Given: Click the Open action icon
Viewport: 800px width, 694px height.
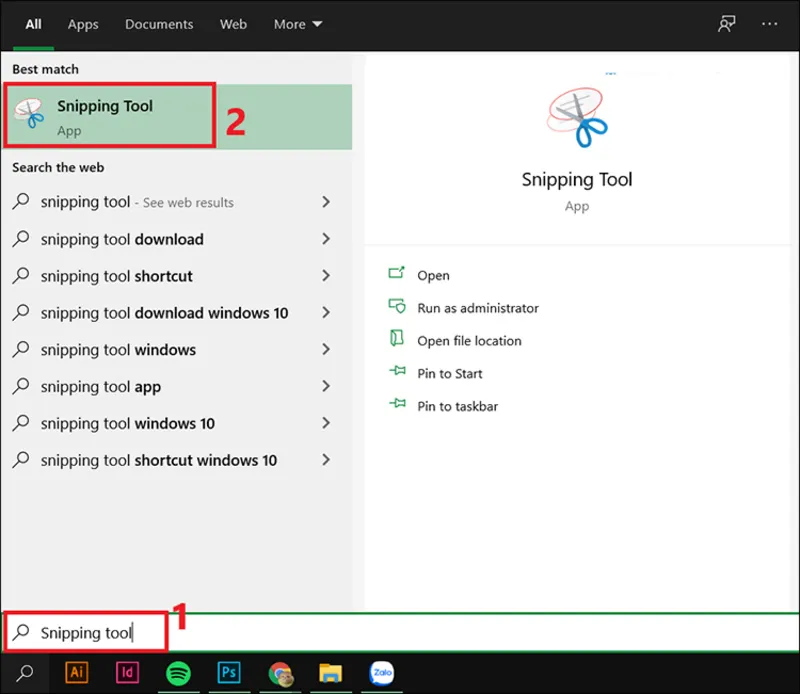Looking at the screenshot, I should [396, 273].
